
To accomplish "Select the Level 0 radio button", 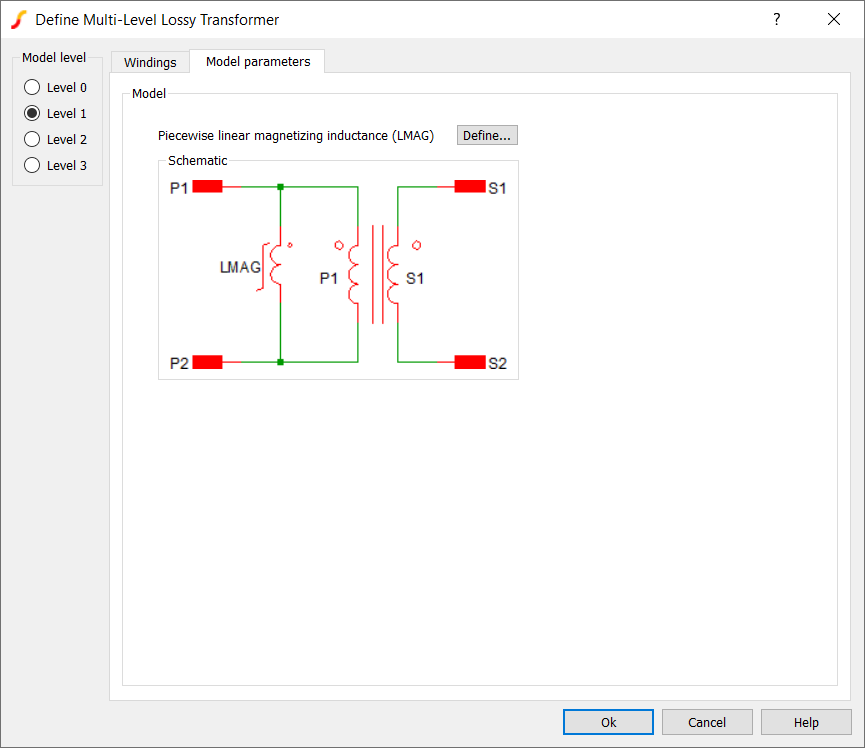I will tap(32, 88).
